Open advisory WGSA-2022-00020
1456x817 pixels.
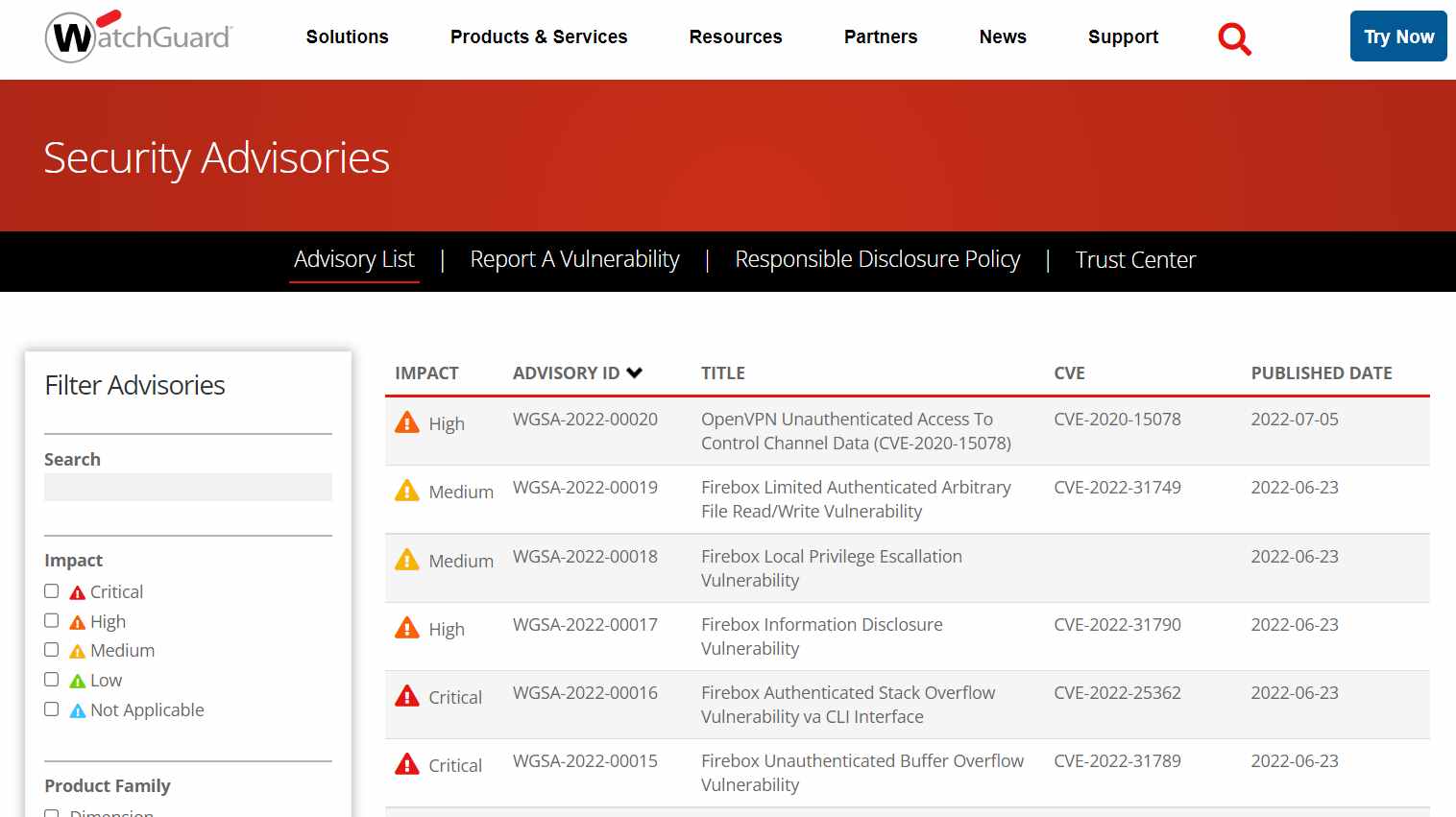point(585,420)
